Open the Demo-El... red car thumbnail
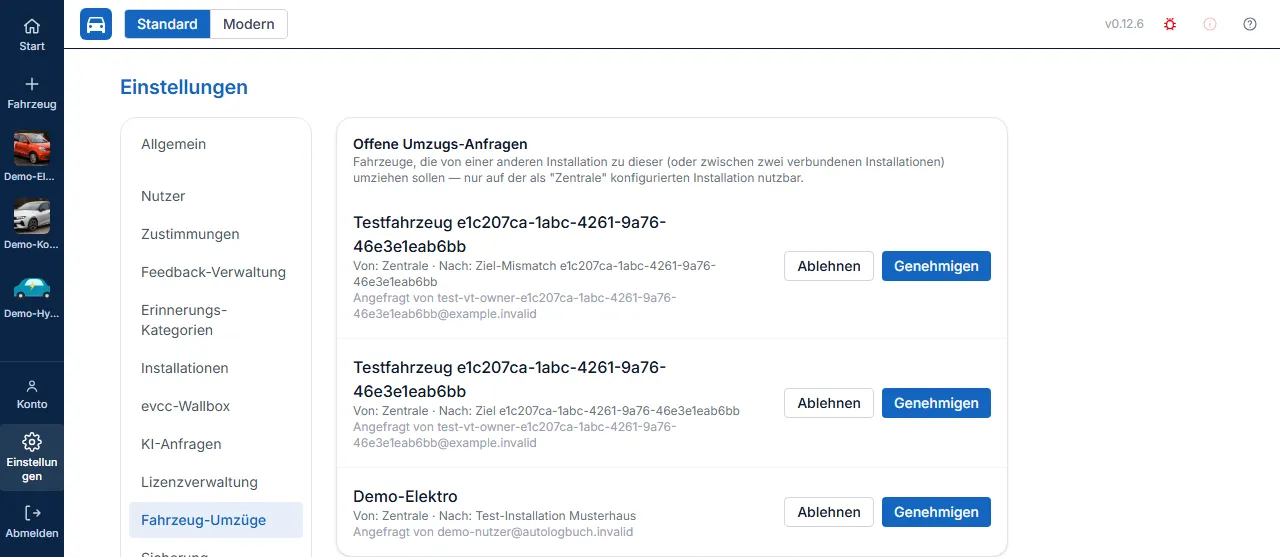Viewport: 1280px width, 557px height. tap(32, 149)
